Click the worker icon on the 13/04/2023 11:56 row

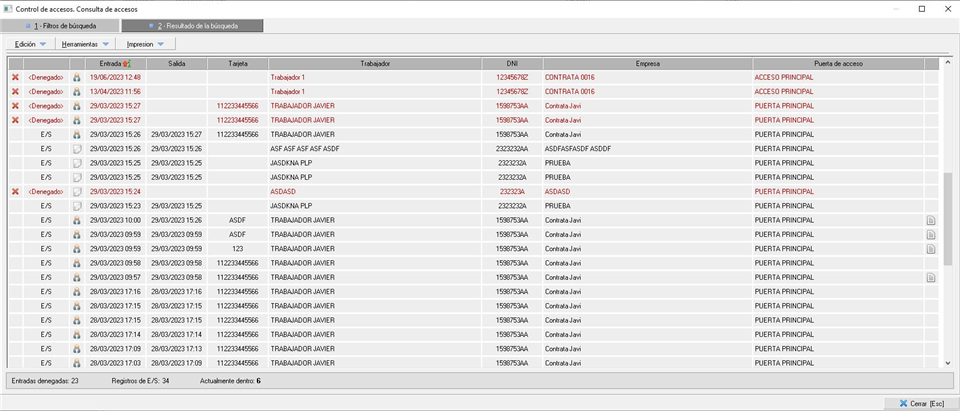(x=76, y=91)
